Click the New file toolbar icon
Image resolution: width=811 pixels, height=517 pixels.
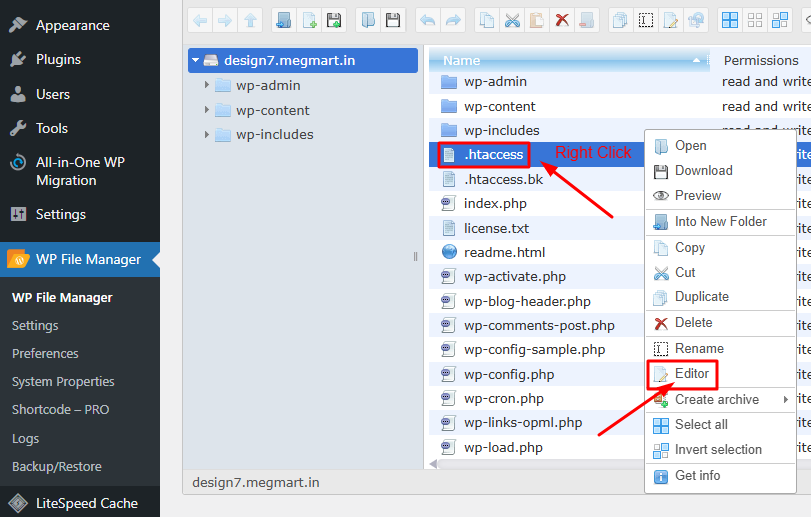[x=309, y=20]
